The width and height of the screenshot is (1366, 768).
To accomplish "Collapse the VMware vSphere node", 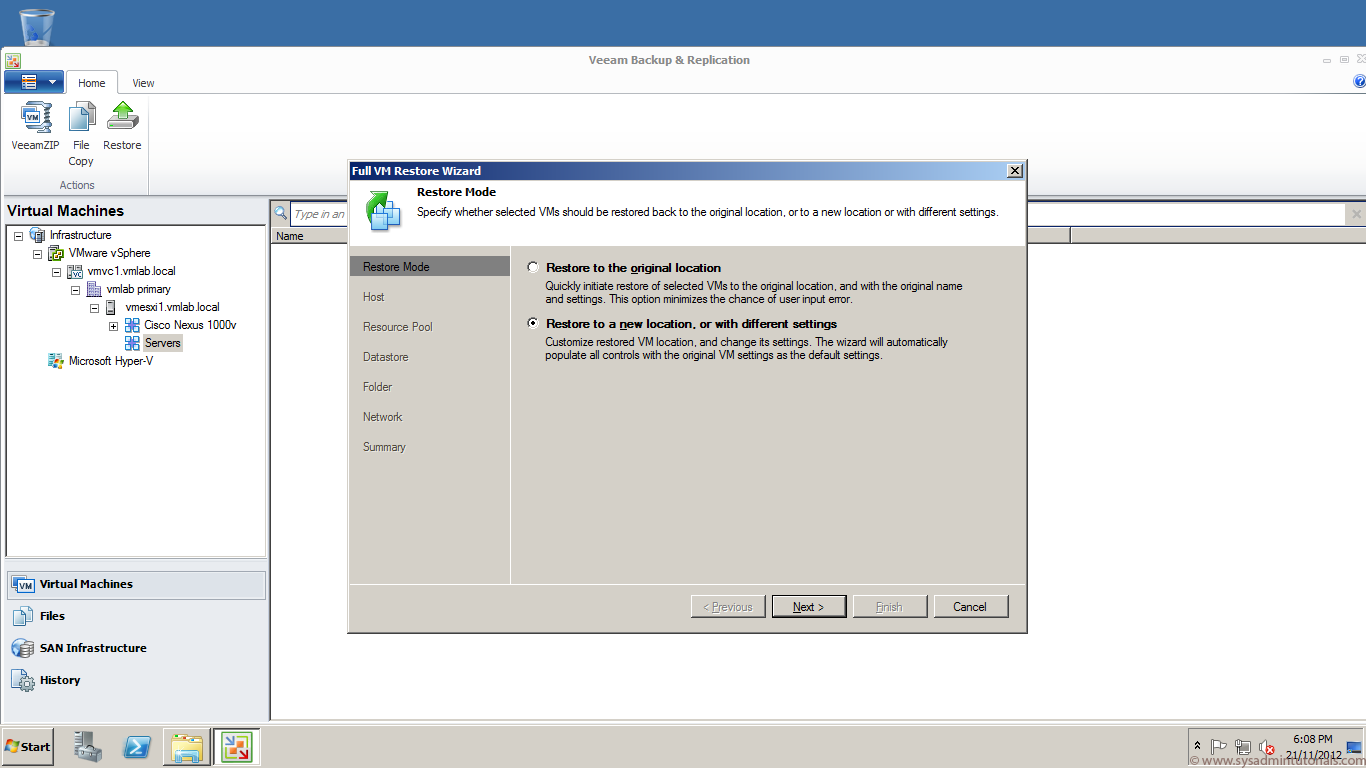I will click(x=37, y=253).
